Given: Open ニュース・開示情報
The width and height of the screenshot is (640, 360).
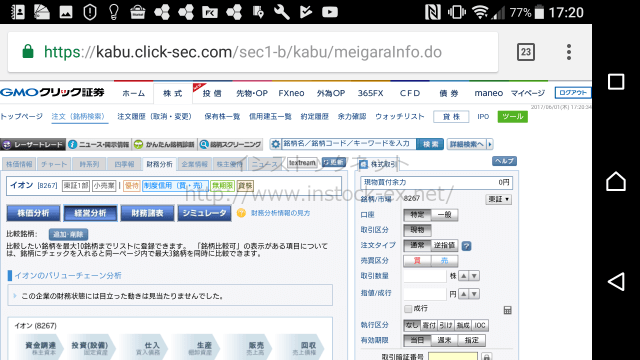Looking at the screenshot, I should (x=99, y=144).
